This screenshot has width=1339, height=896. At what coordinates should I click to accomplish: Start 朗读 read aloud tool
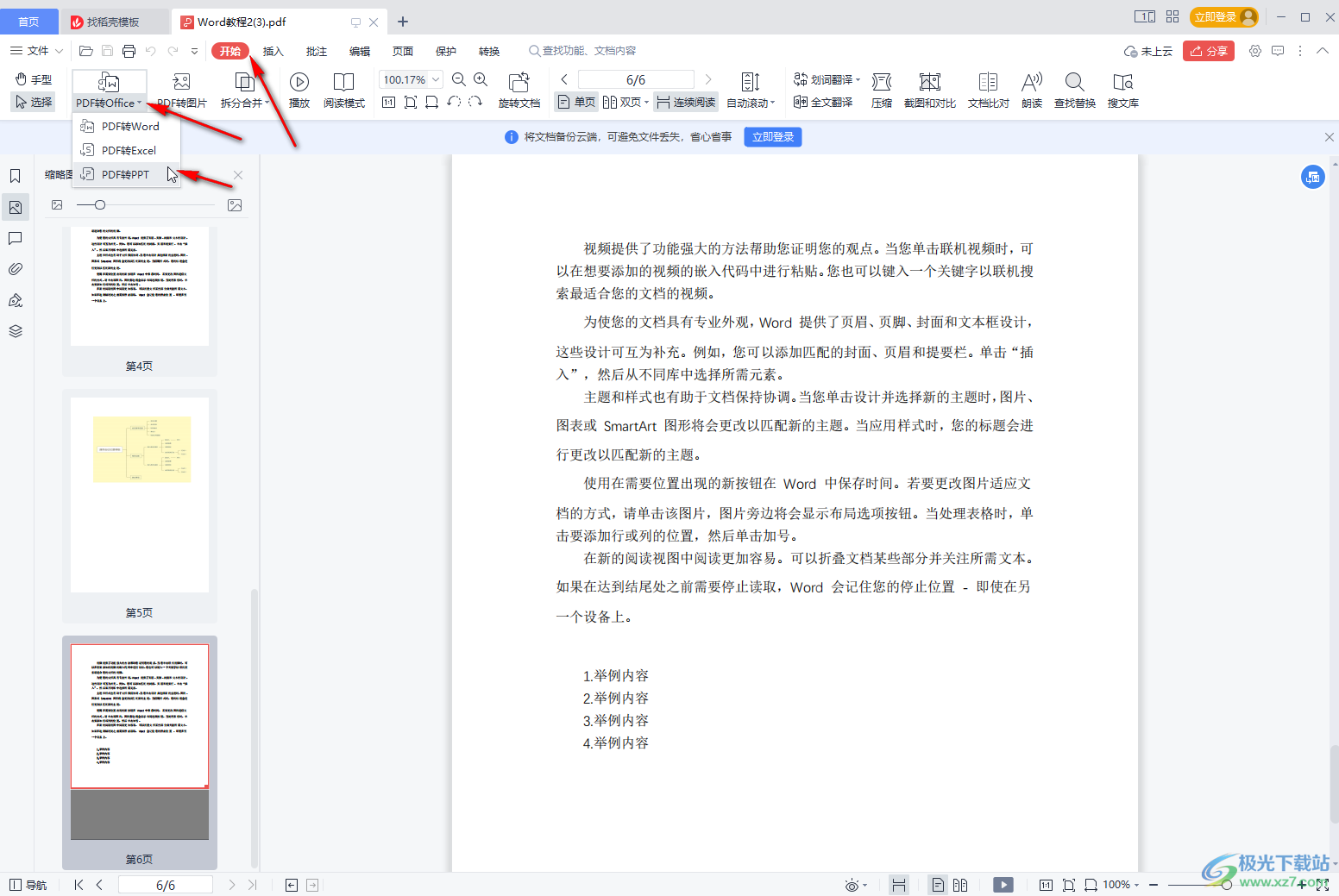1032,91
